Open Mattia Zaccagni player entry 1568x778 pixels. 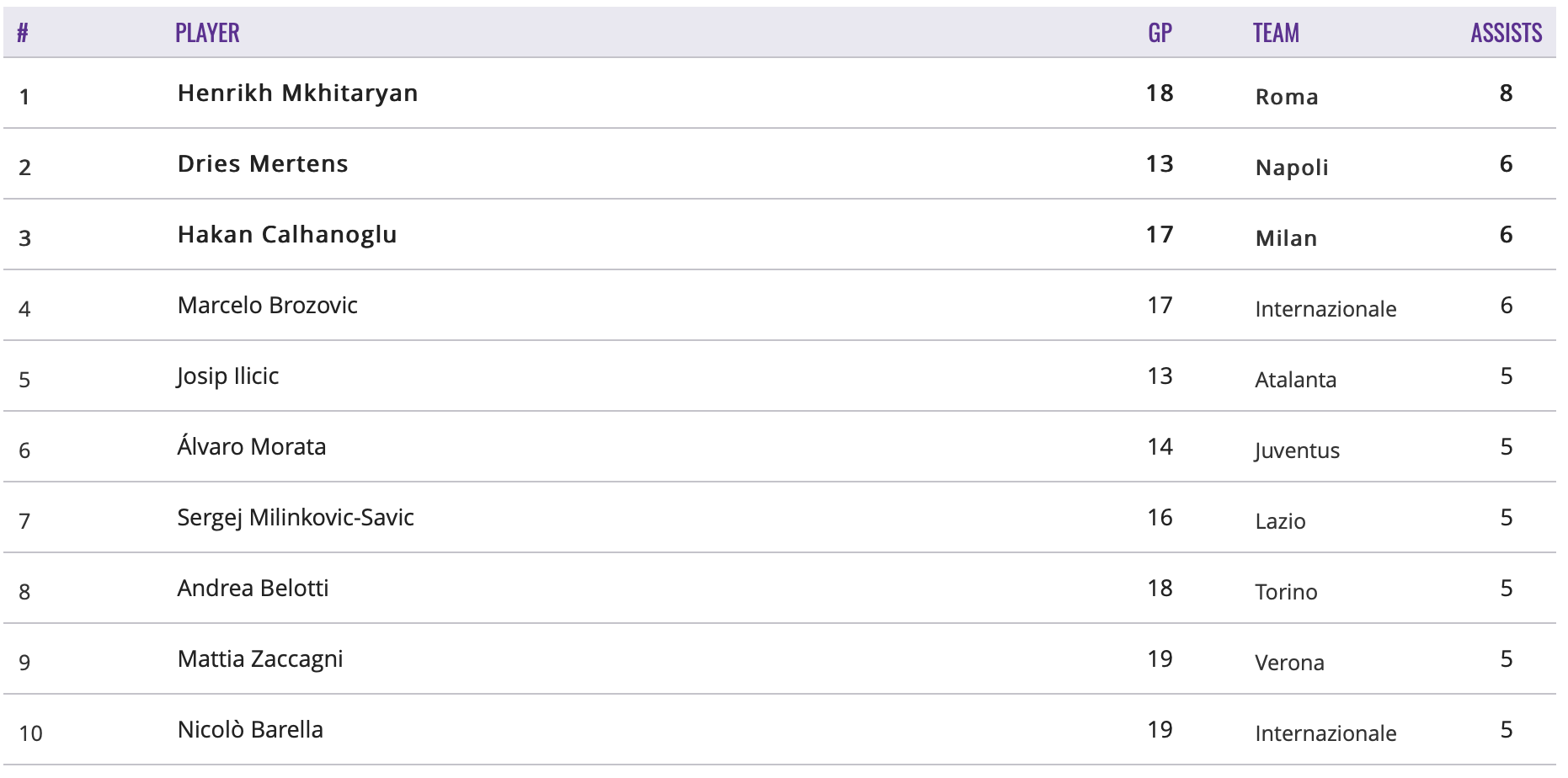[x=260, y=659]
